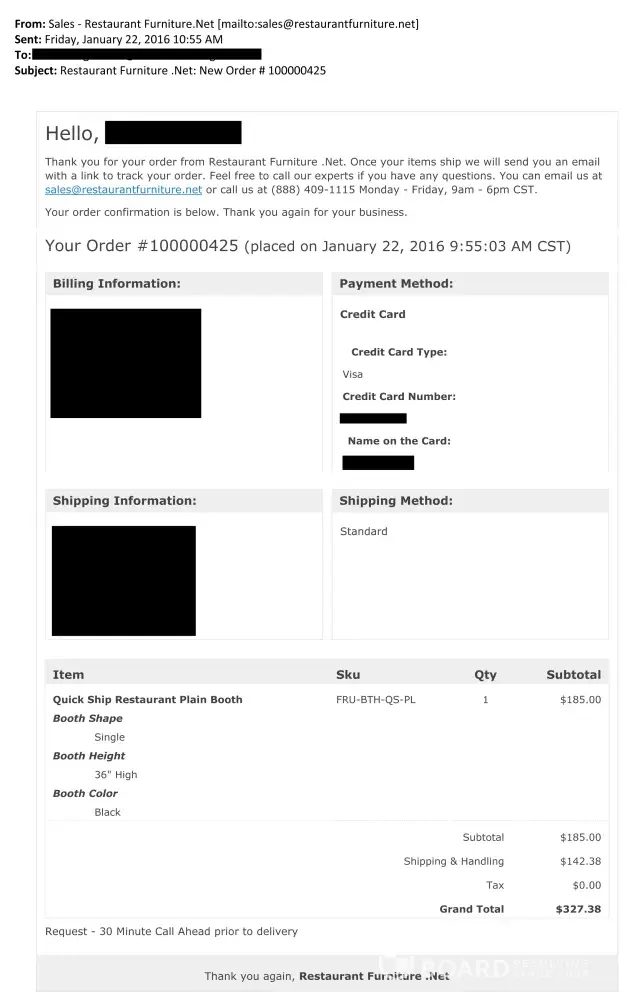Click the Grand Total amount $327.38

tap(578, 909)
